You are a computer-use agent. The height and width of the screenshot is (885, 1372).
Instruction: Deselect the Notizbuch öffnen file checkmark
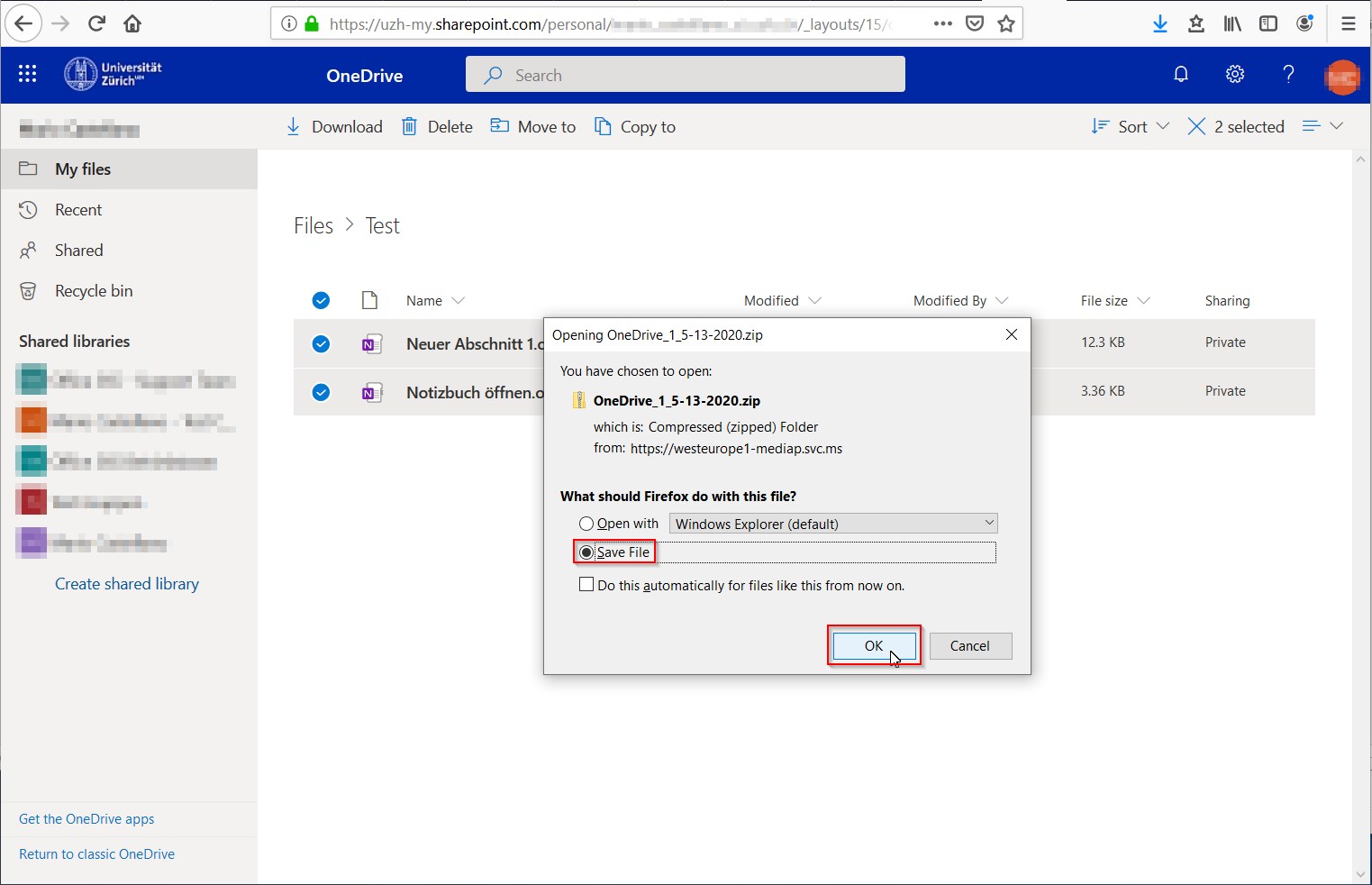[321, 392]
